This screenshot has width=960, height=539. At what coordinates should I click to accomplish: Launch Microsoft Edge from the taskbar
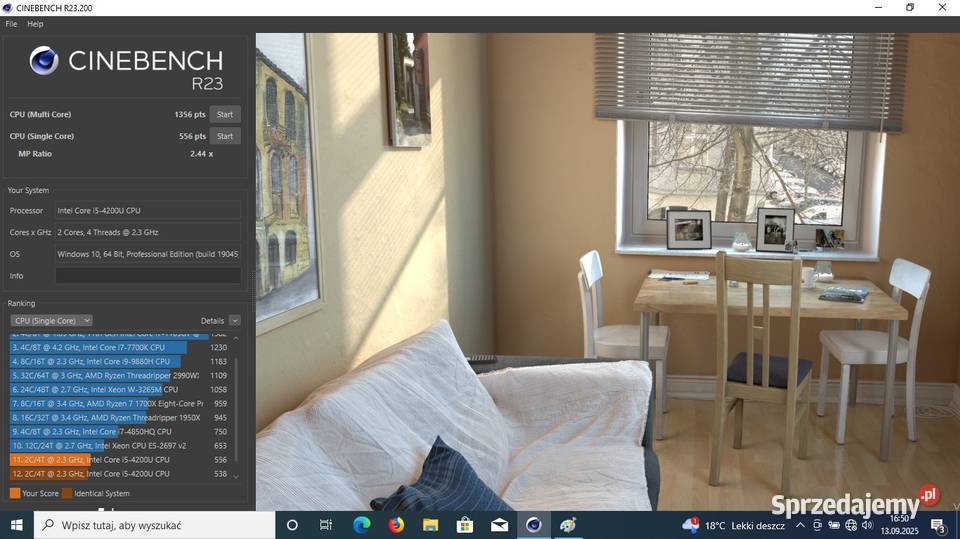click(361, 525)
